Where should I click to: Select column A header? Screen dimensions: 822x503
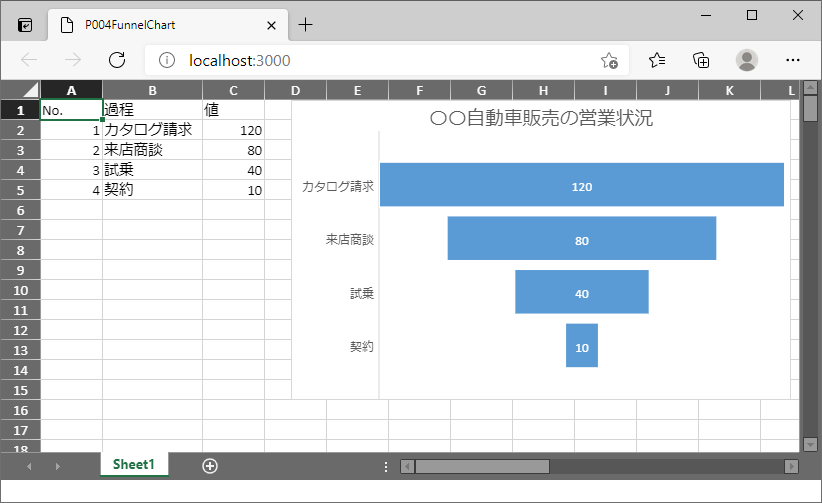click(71, 90)
